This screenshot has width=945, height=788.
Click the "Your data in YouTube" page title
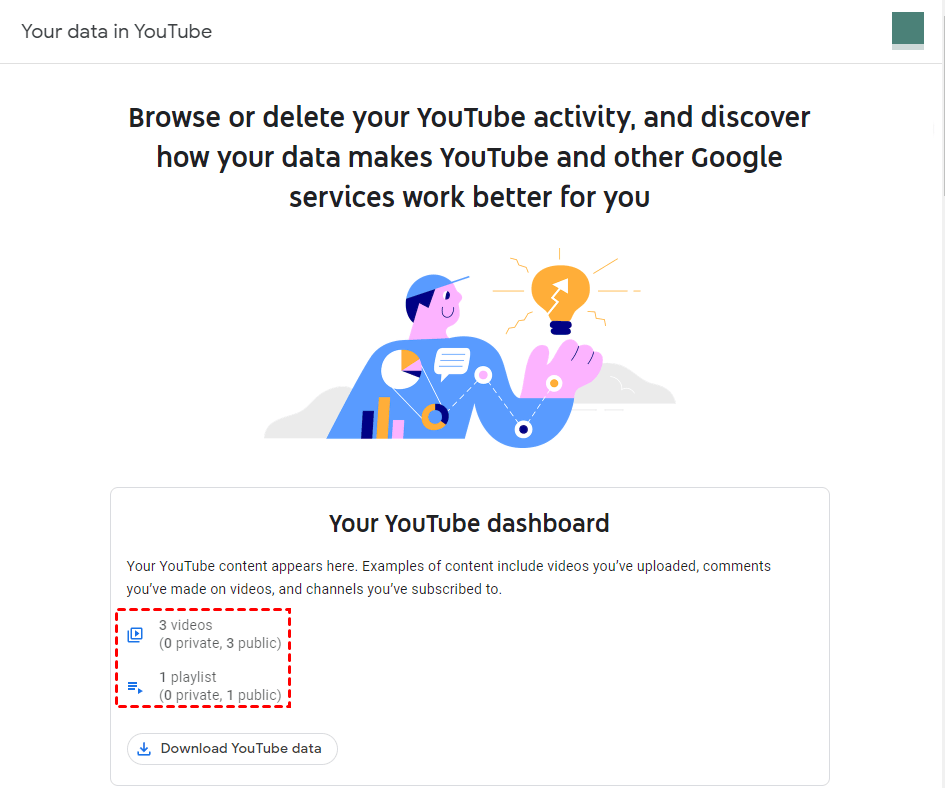coord(117,31)
